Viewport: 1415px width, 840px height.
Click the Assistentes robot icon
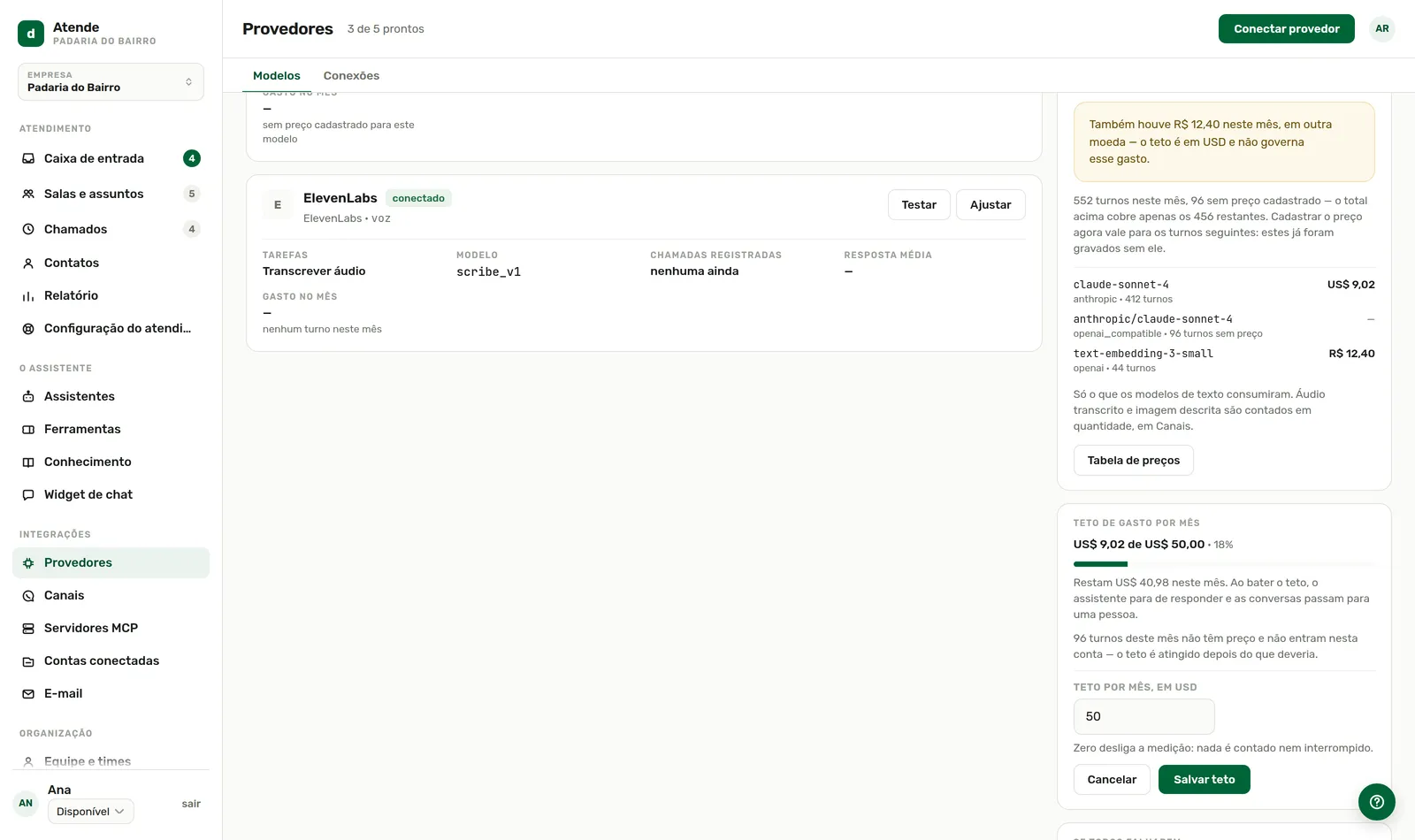28,396
